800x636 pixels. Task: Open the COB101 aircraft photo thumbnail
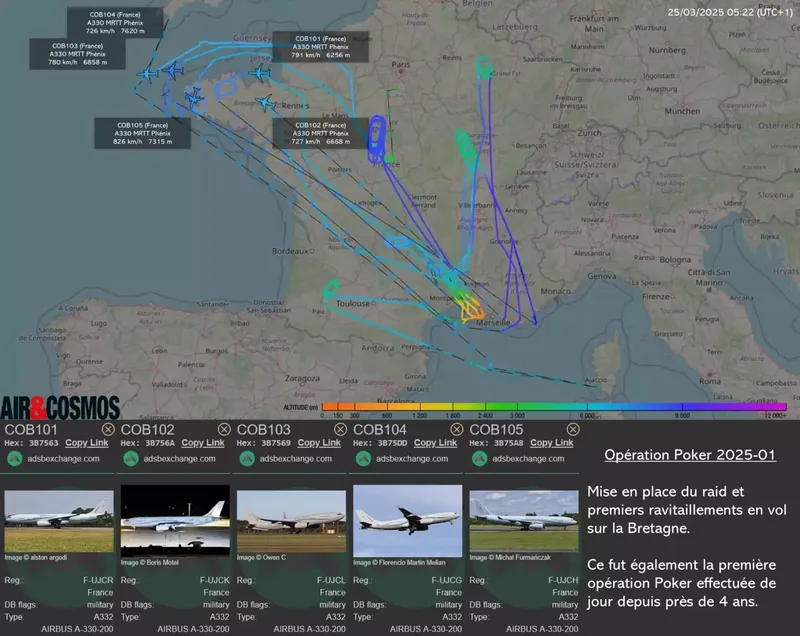click(59, 518)
